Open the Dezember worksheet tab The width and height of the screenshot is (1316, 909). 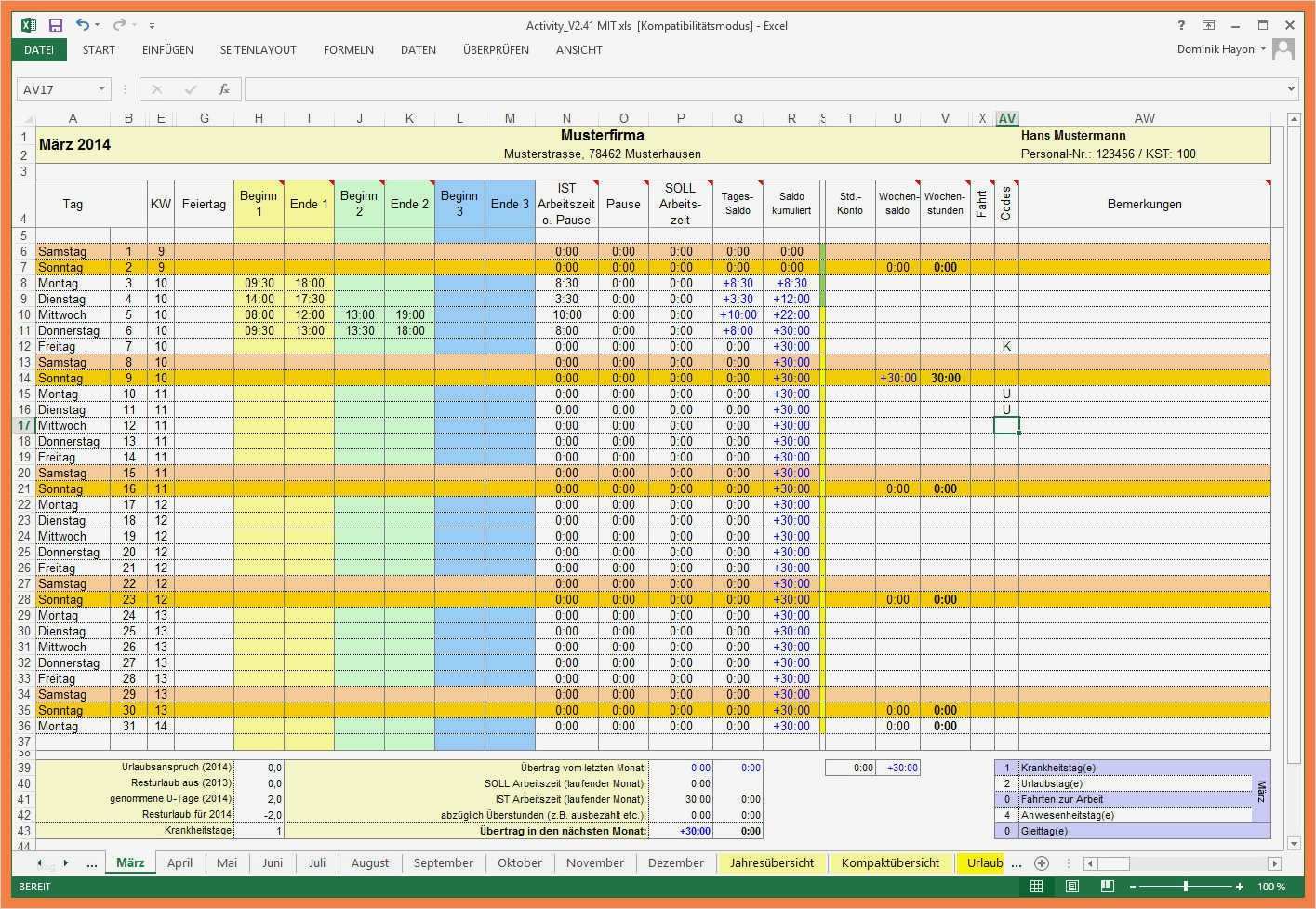(676, 863)
